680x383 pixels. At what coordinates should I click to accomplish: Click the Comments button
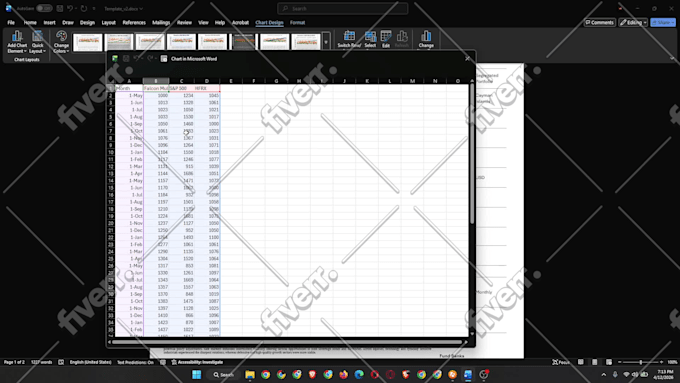[599, 23]
